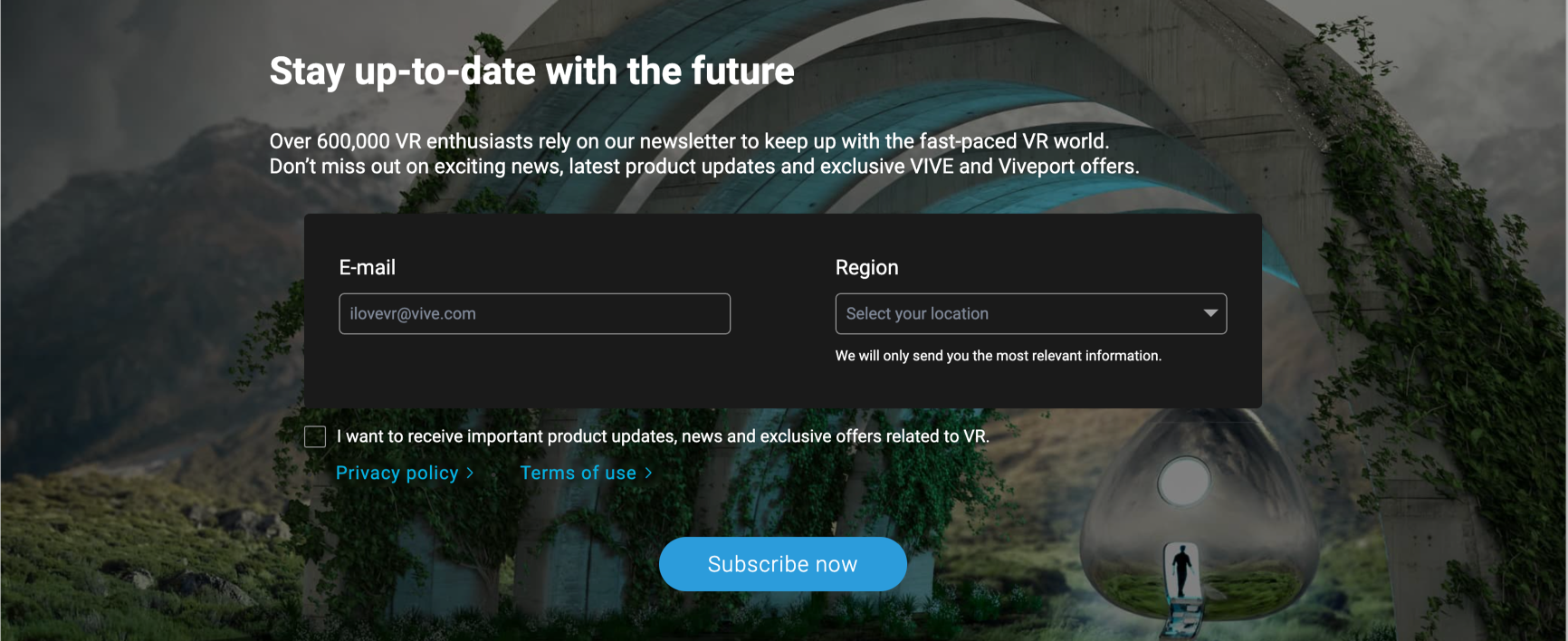This screenshot has height=641, width=1568.
Task: Click the chevron icon beside Terms of use
Action: tap(648, 474)
